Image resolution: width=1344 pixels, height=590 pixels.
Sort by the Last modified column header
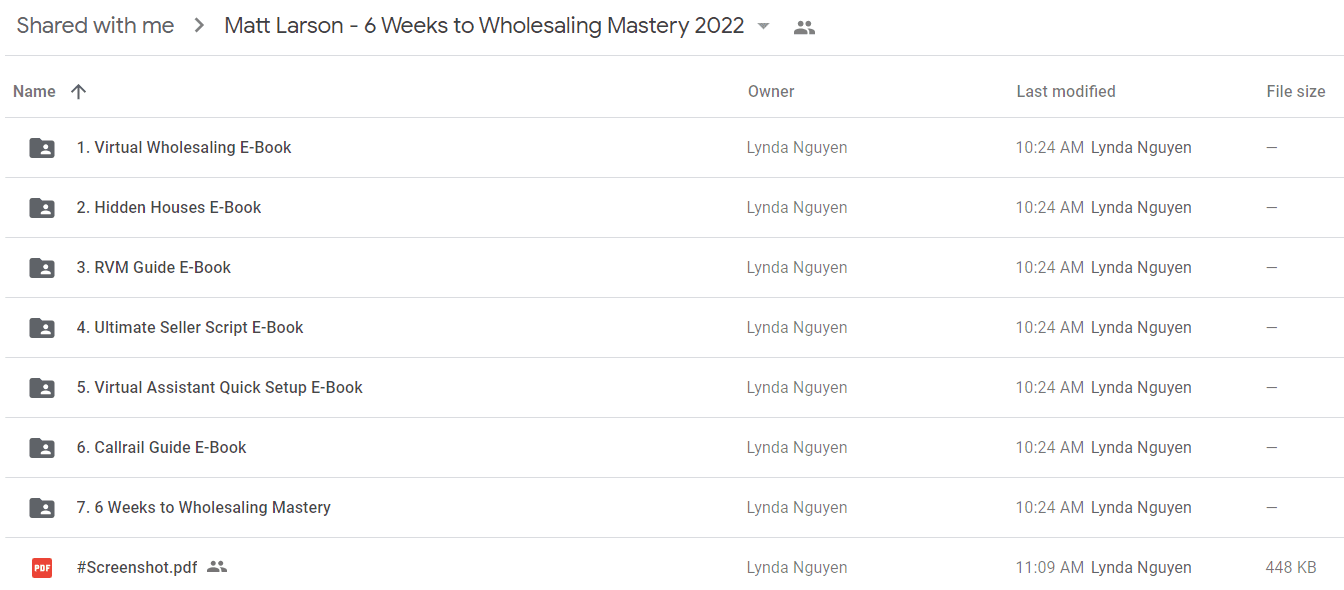point(1066,92)
